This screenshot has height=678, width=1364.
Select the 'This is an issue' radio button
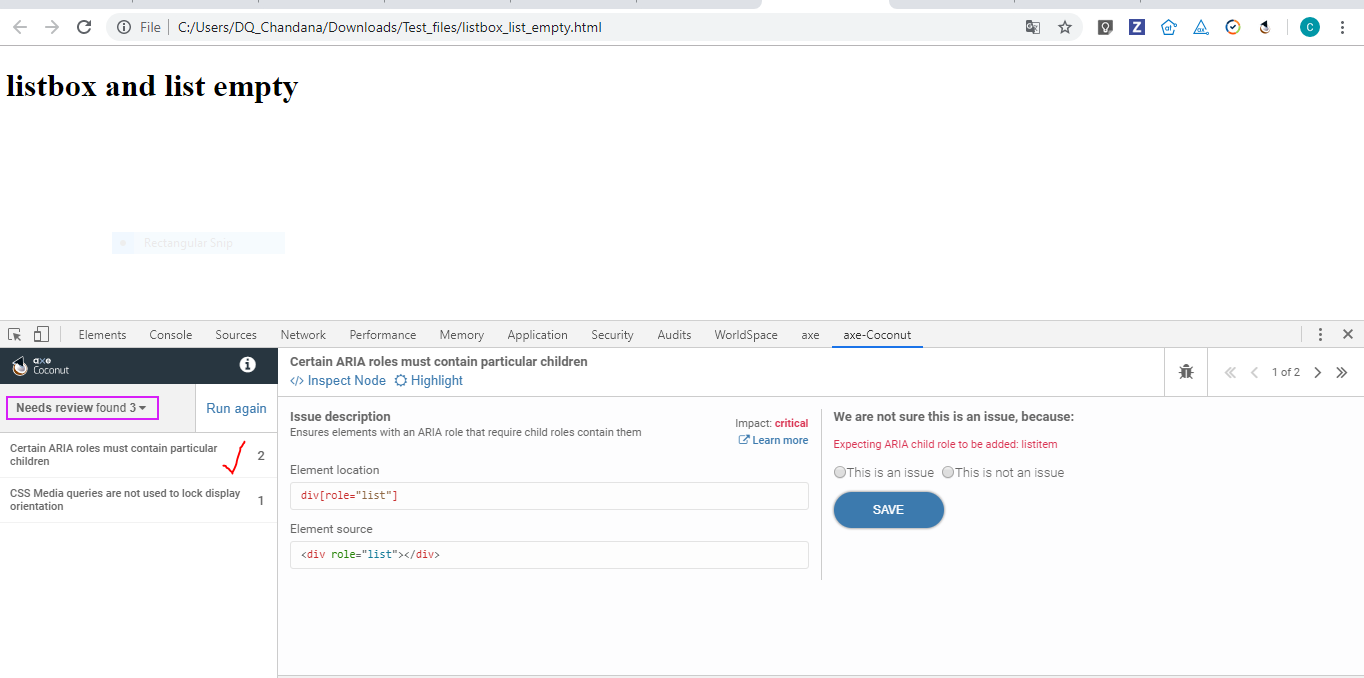(839, 472)
